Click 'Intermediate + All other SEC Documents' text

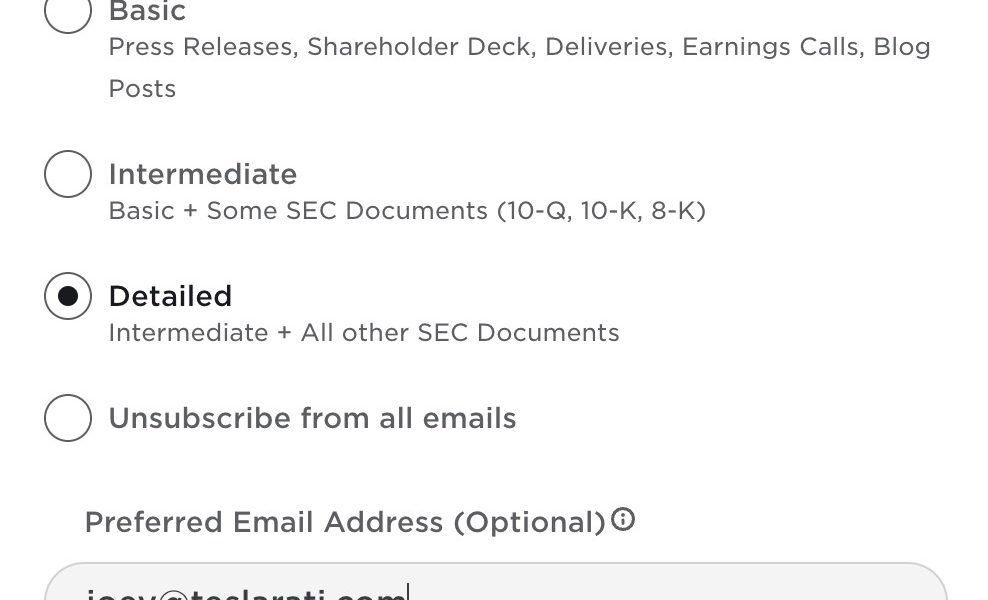pos(364,333)
